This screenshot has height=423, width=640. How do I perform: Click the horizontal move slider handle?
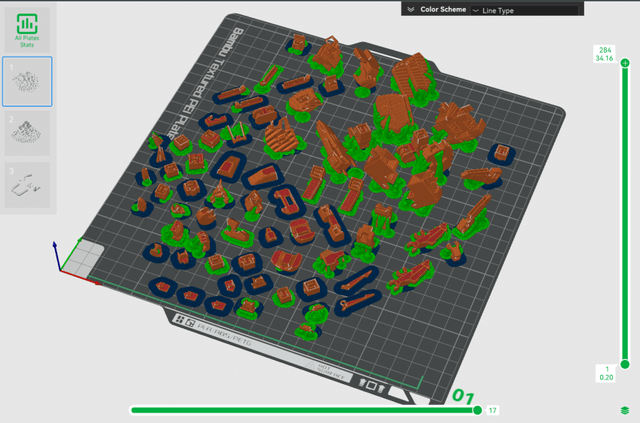pos(477,410)
